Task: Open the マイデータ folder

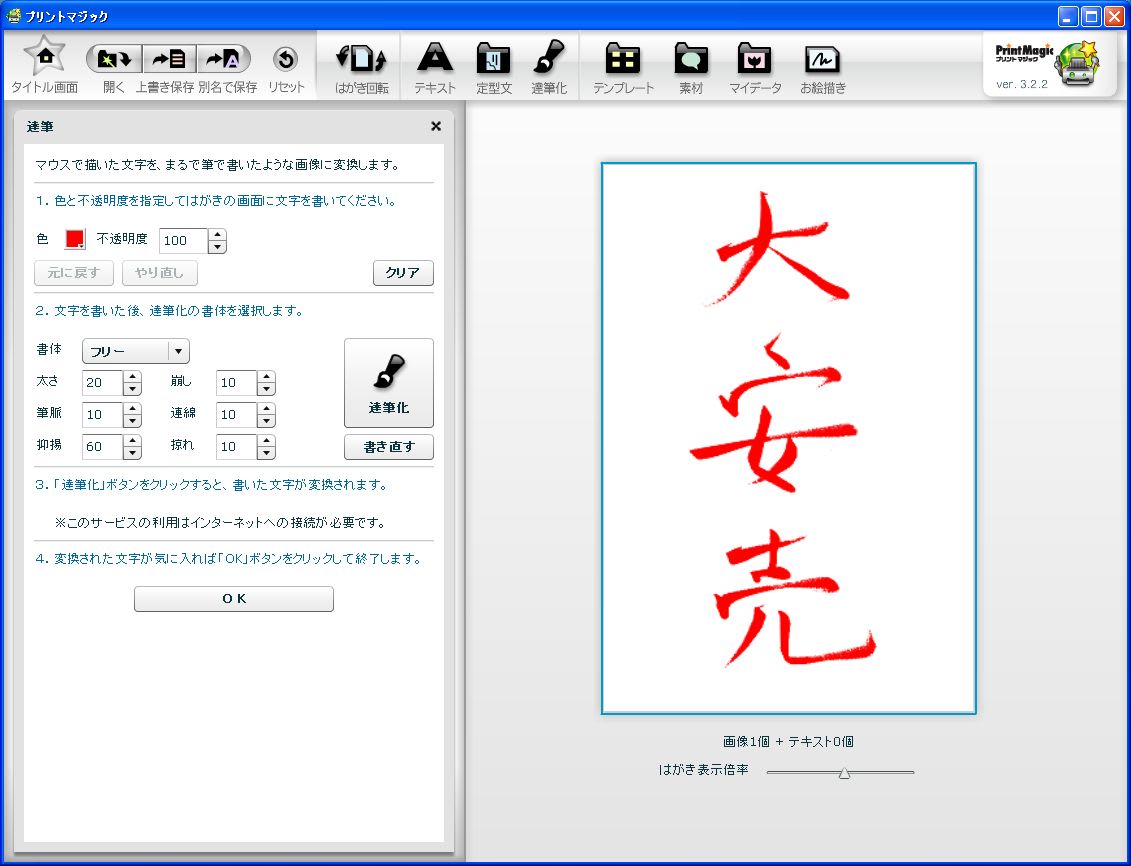Action: click(755, 60)
